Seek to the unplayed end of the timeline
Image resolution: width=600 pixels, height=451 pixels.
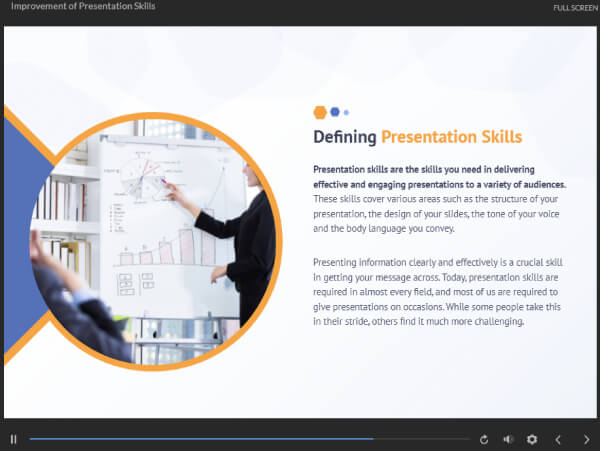pos(440,439)
